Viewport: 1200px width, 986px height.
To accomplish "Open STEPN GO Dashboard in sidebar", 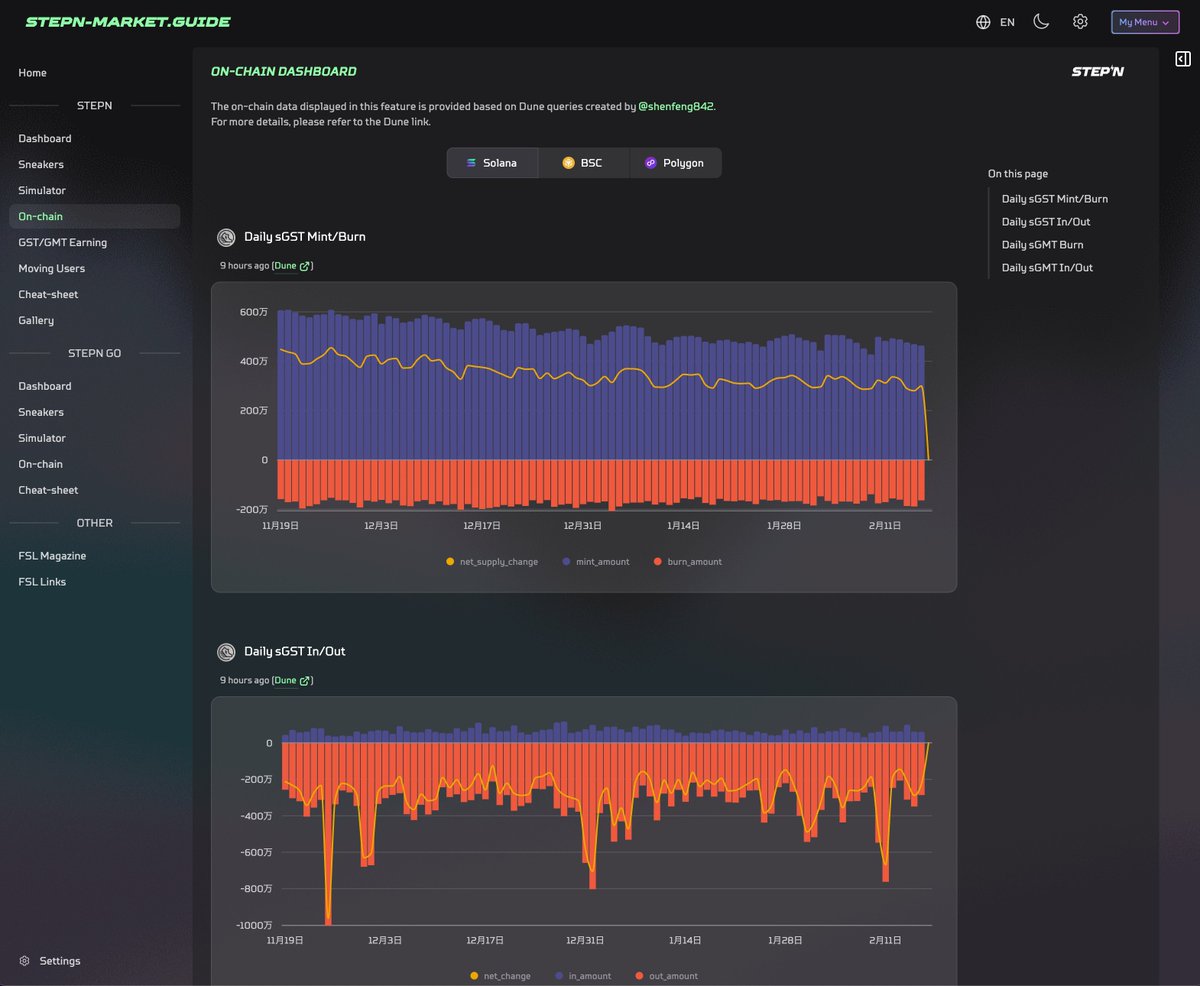I will pyautogui.click(x=45, y=387).
